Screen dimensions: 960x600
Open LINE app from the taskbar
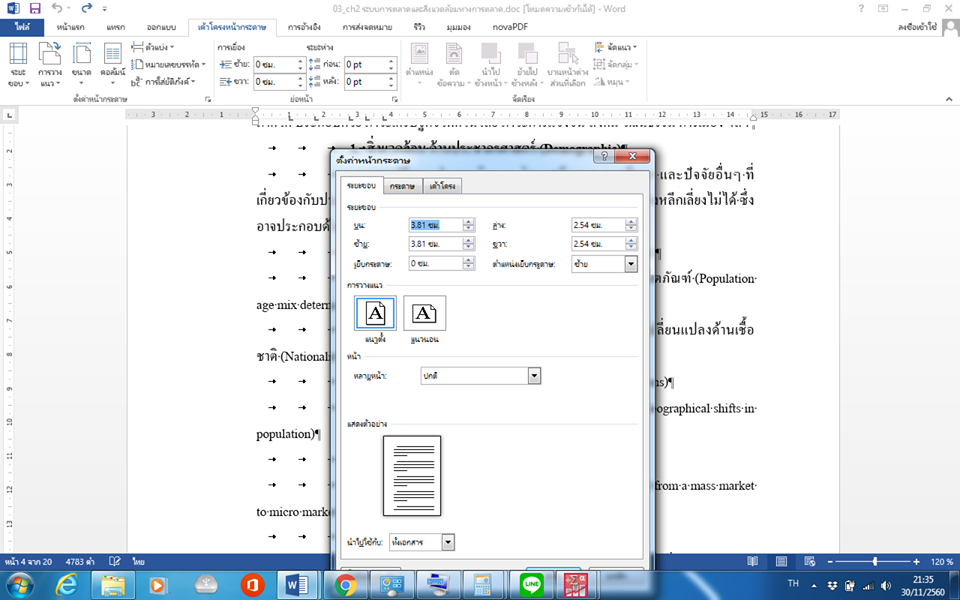tap(531, 585)
